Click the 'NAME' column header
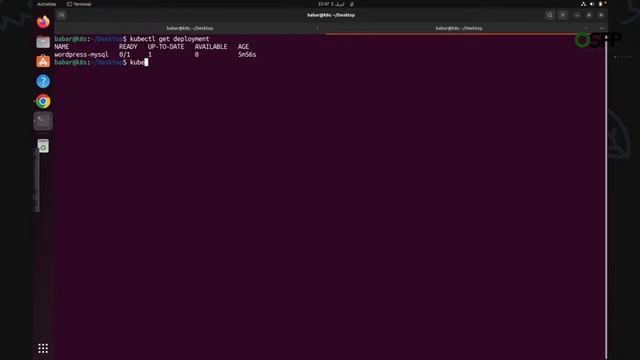640x360 pixels. click(62, 47)
